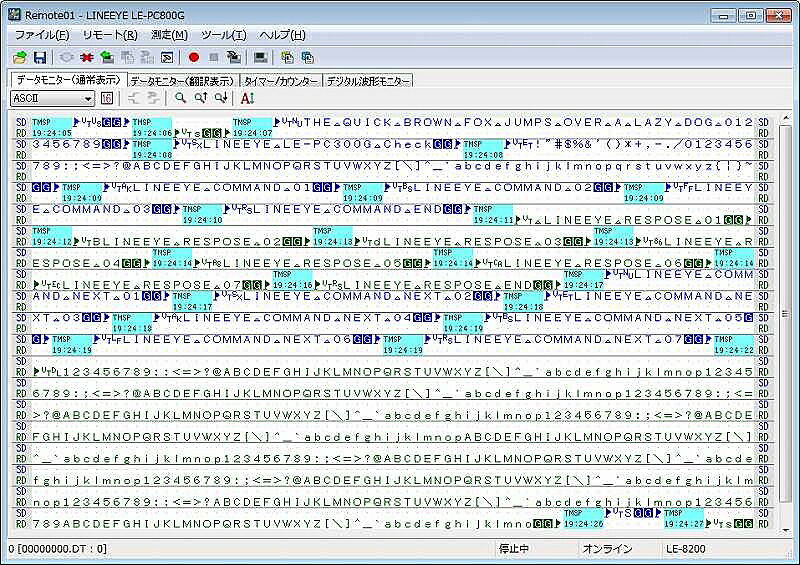Click the second greyed-out transfer icon

147,57
